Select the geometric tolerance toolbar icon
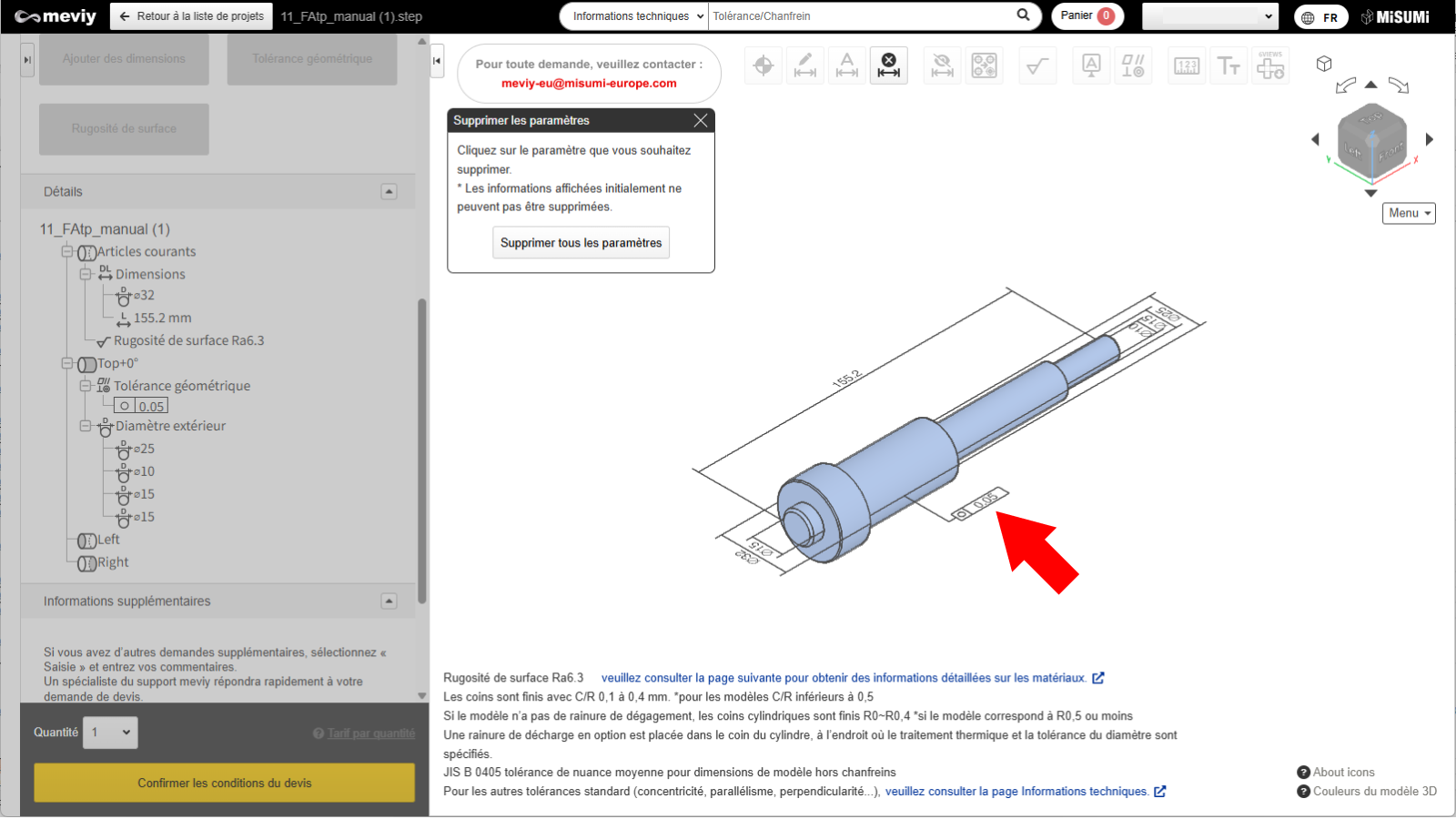The width and height of the screenshot is (1456, 819). 1133,66
